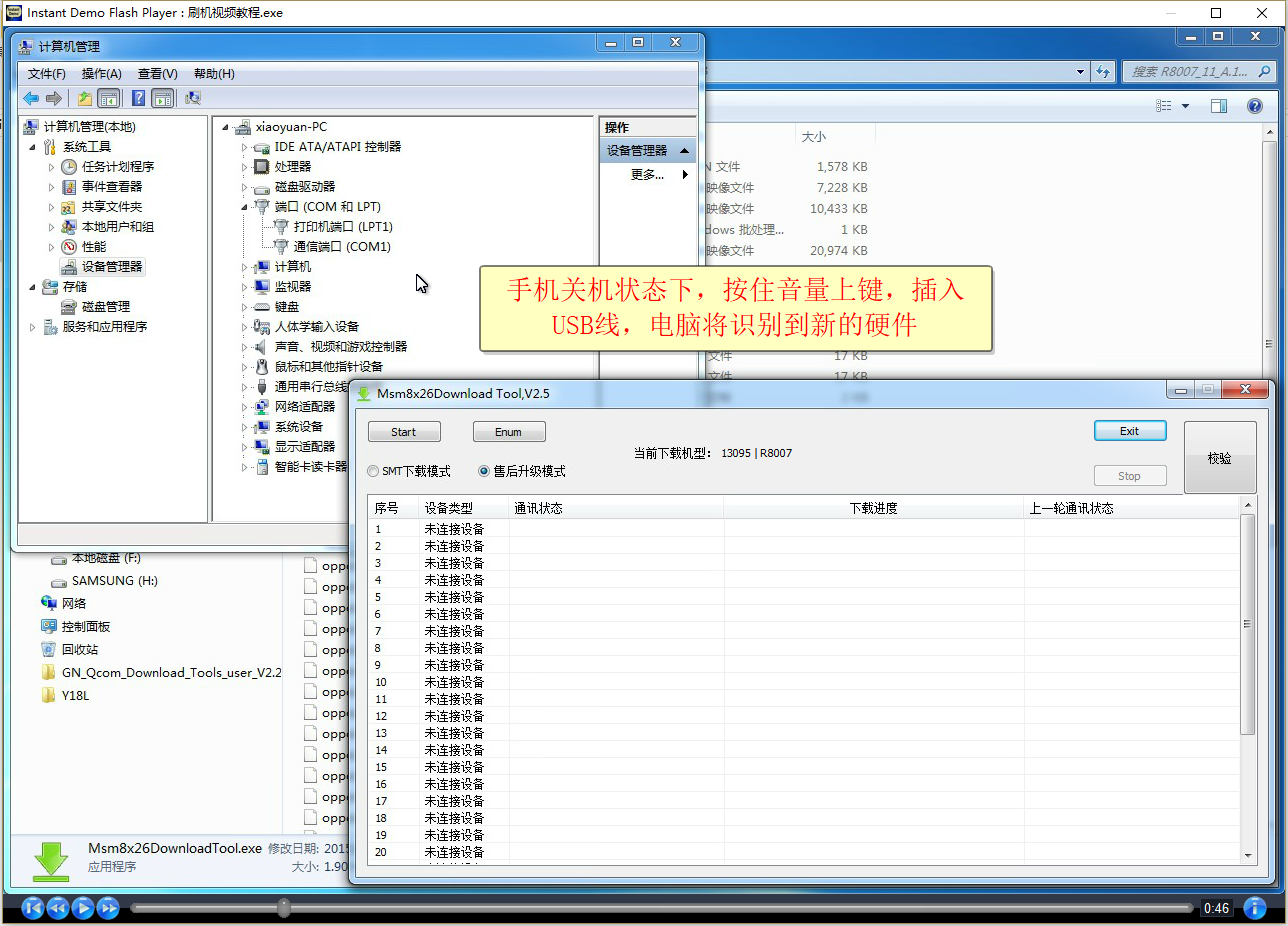This screenshot has height=926, width=1288.
Task: Open the Explorer view options dropdown arrow
Action: [x=1186, y=106]
